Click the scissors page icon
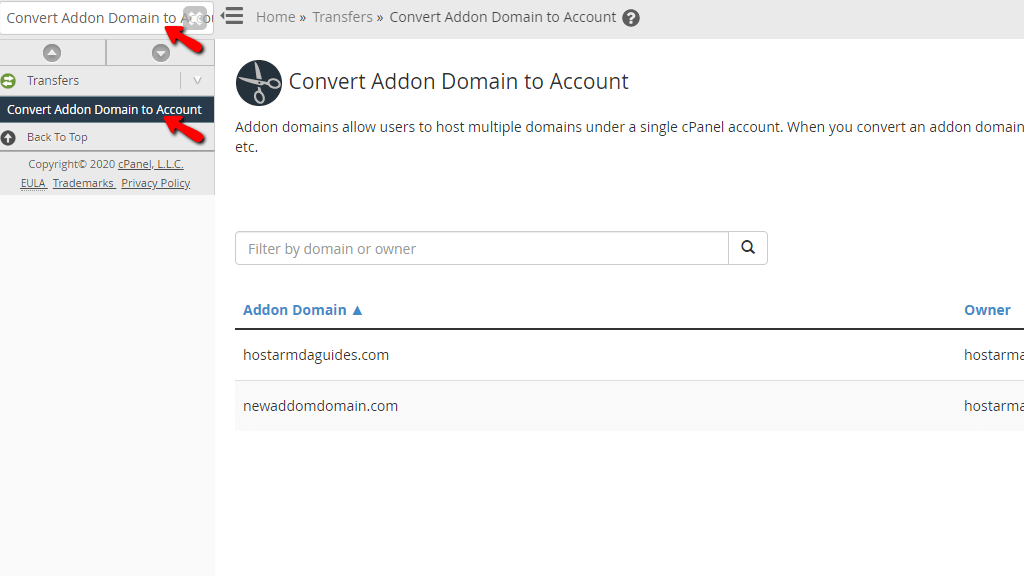 (259, 83)
